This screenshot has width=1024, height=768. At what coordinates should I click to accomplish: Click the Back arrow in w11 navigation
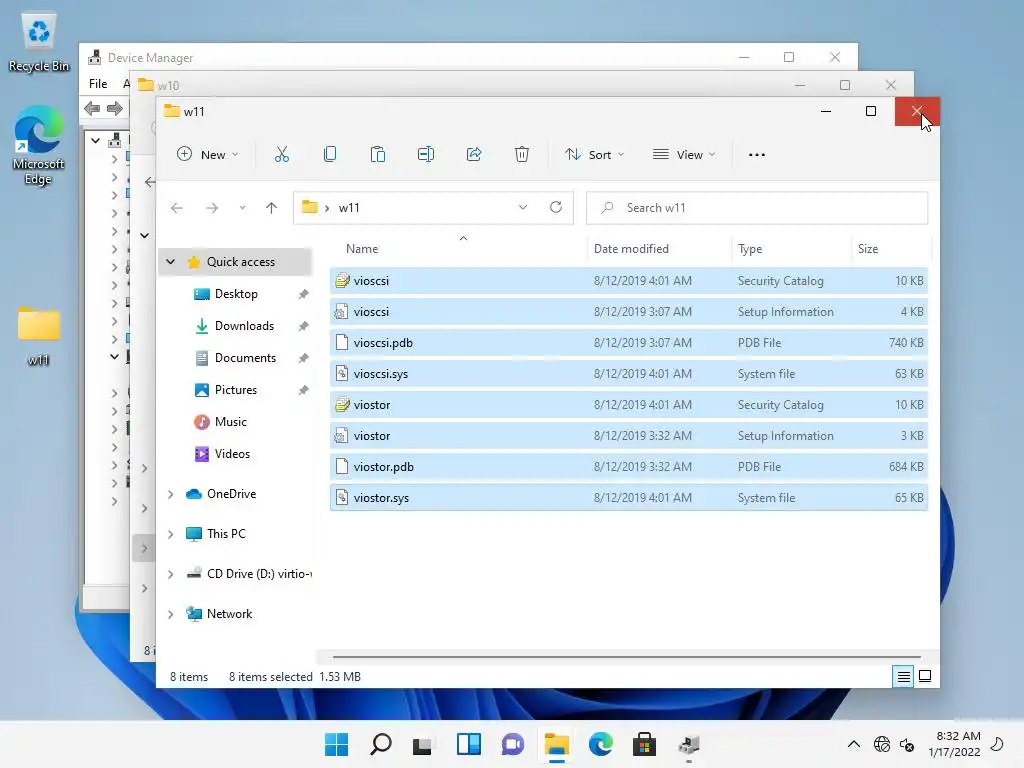(x=176, y=208)
